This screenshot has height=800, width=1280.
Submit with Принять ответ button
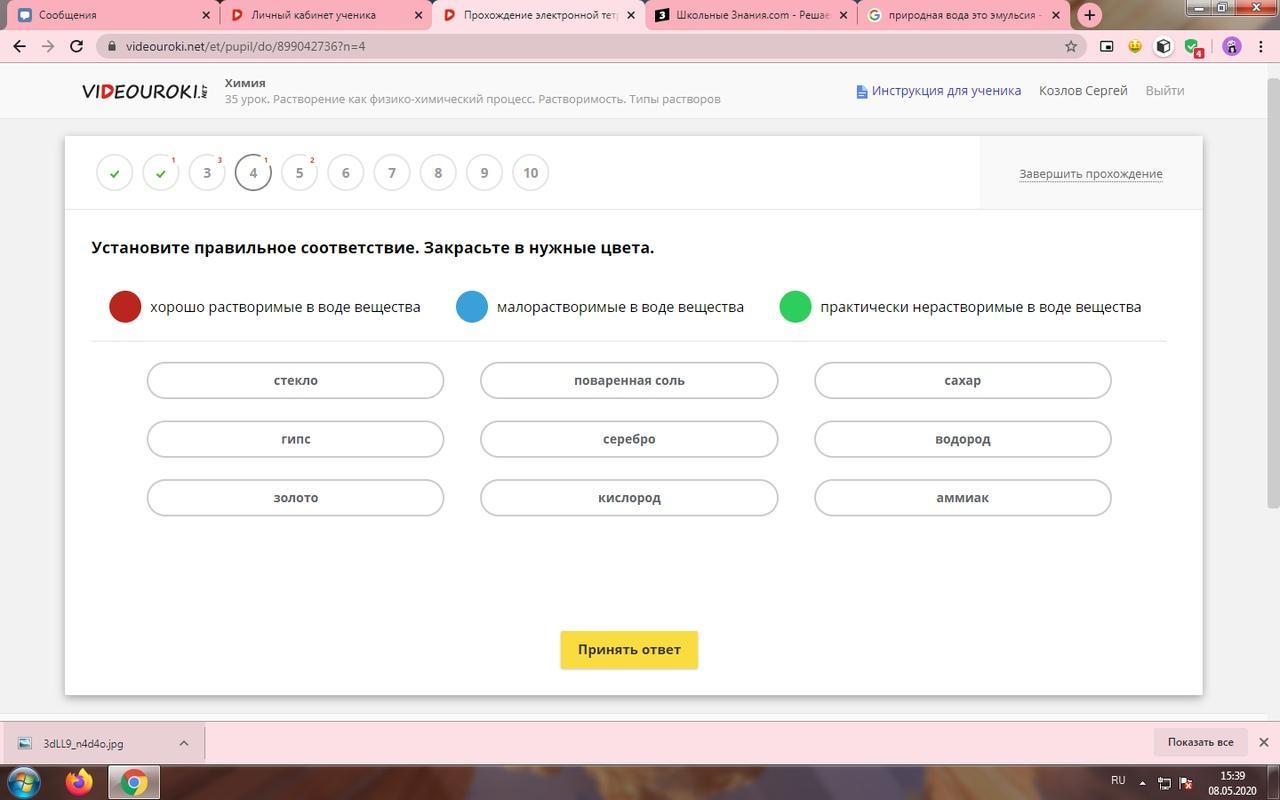[x=629, y=650]
